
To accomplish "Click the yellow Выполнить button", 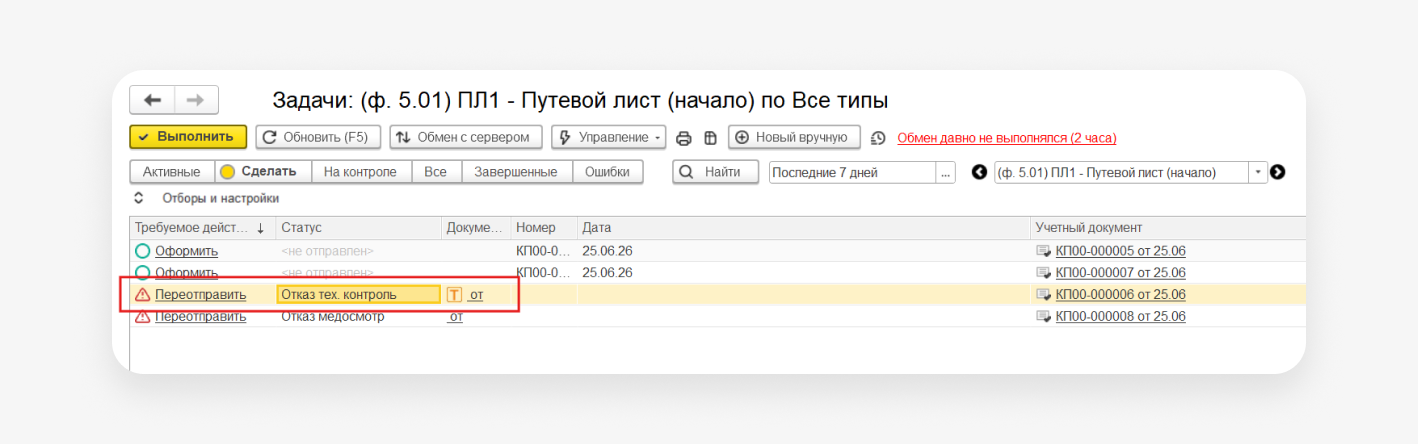I will click(x=188, y=137).
